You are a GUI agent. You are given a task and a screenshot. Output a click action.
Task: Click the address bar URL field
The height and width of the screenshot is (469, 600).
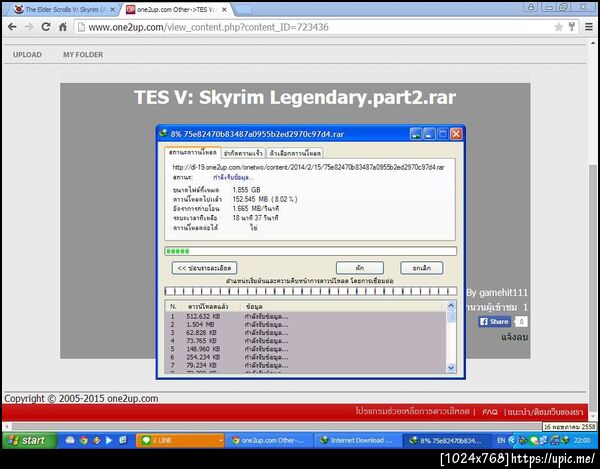[314, 27]
